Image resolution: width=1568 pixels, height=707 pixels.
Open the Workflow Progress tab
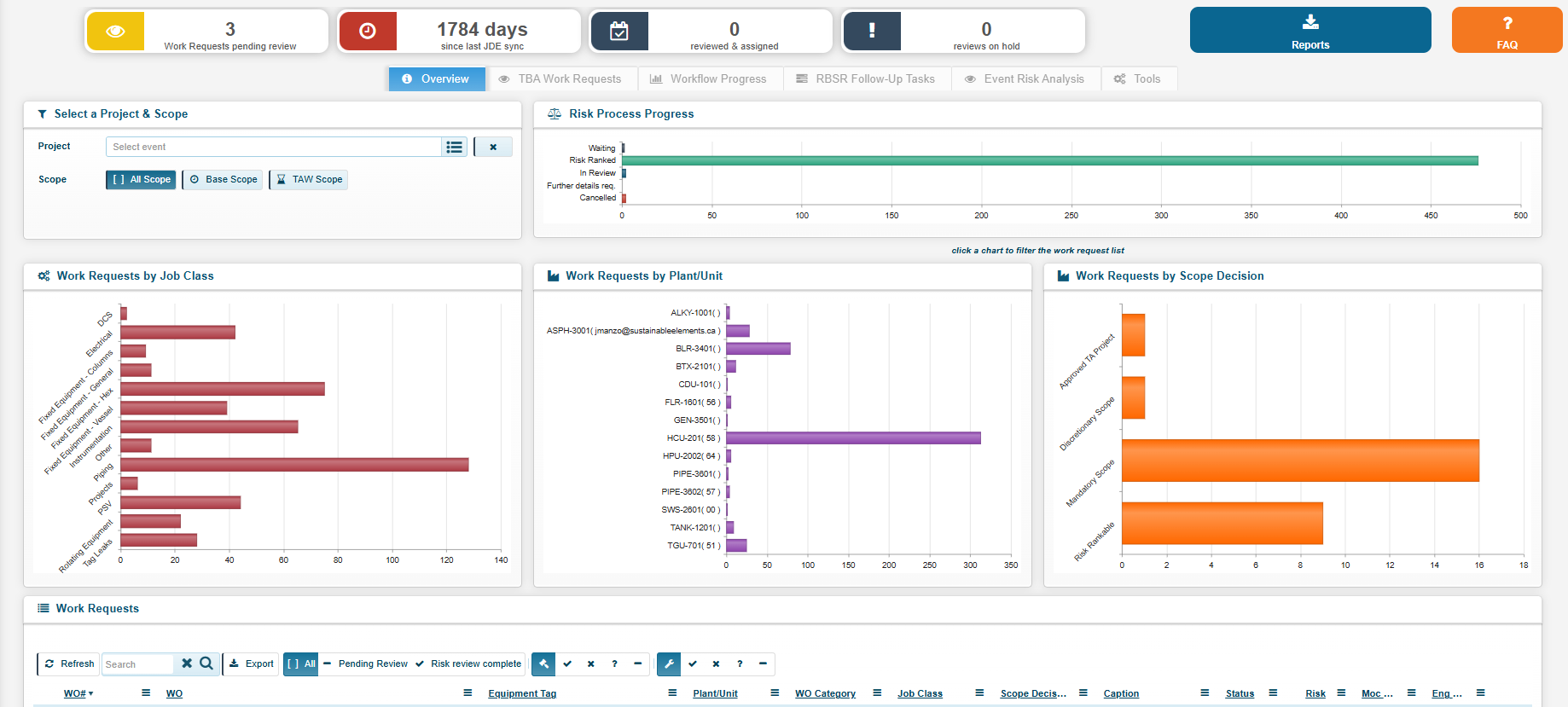(709, 79)
